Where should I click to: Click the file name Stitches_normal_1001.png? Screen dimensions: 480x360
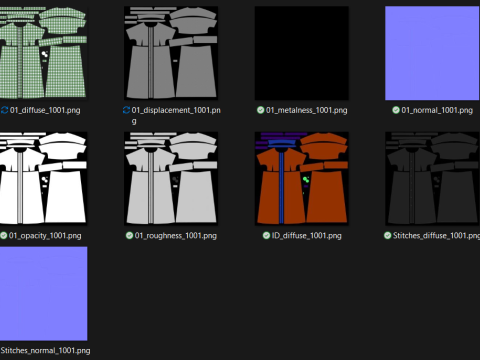click(x=45, y=351)
